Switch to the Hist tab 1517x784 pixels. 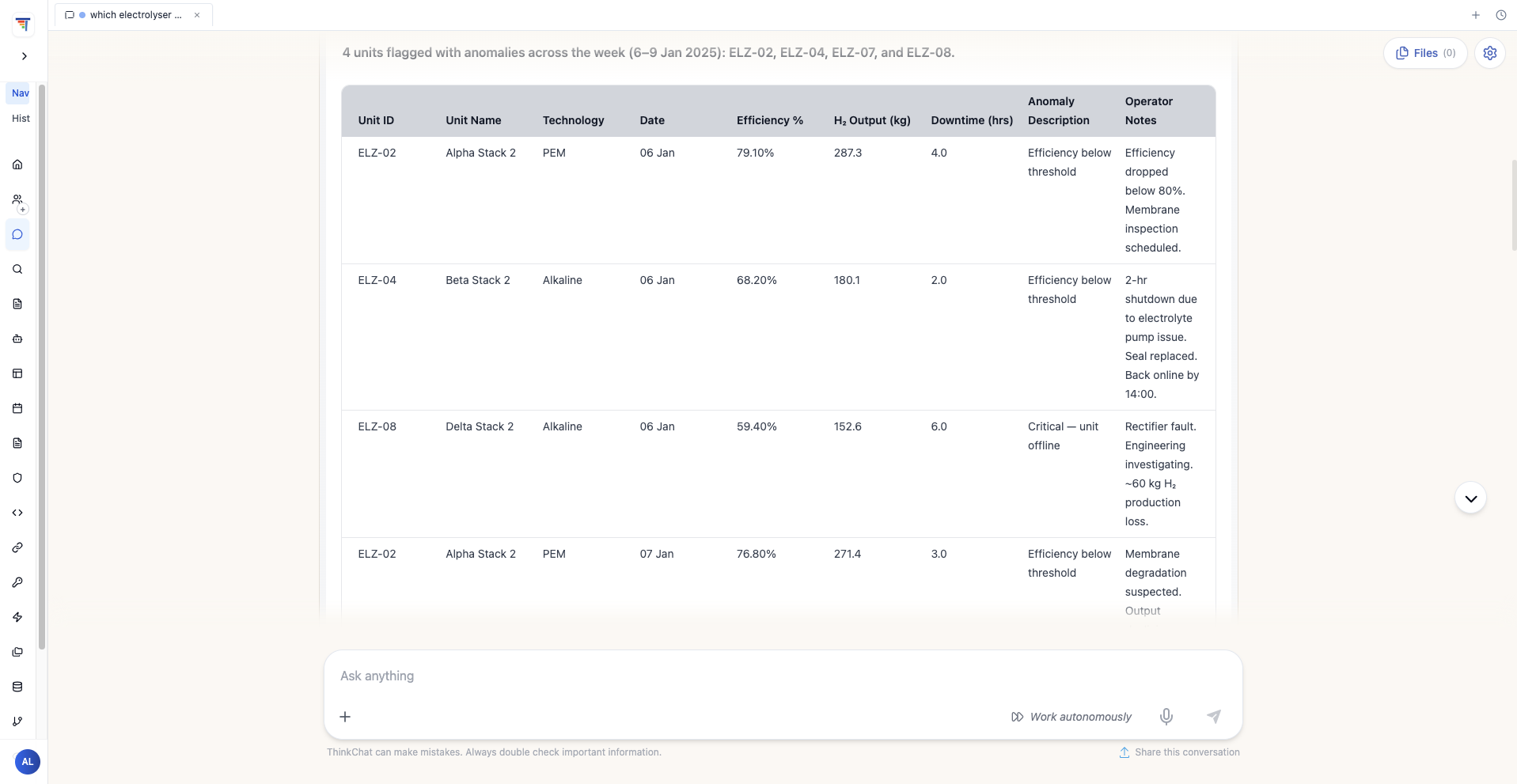(x=21, y=119)
